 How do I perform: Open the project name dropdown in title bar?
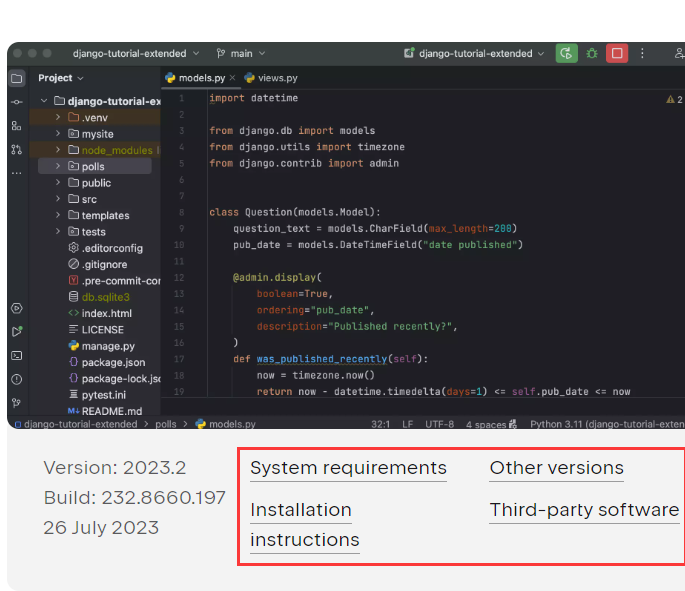point(136,53)
